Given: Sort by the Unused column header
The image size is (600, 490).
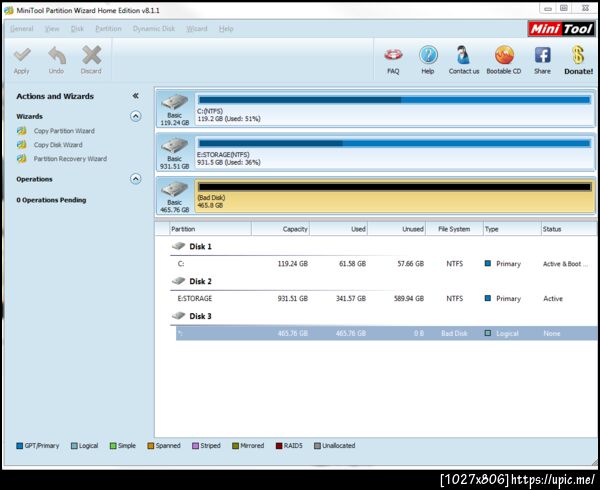Looking at the screenshot, I should (397, 229).
